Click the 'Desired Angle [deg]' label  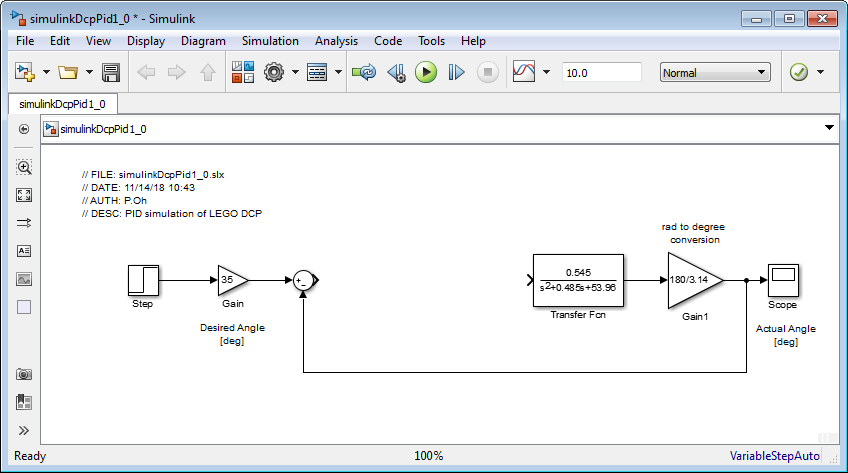tap(232, 334)
